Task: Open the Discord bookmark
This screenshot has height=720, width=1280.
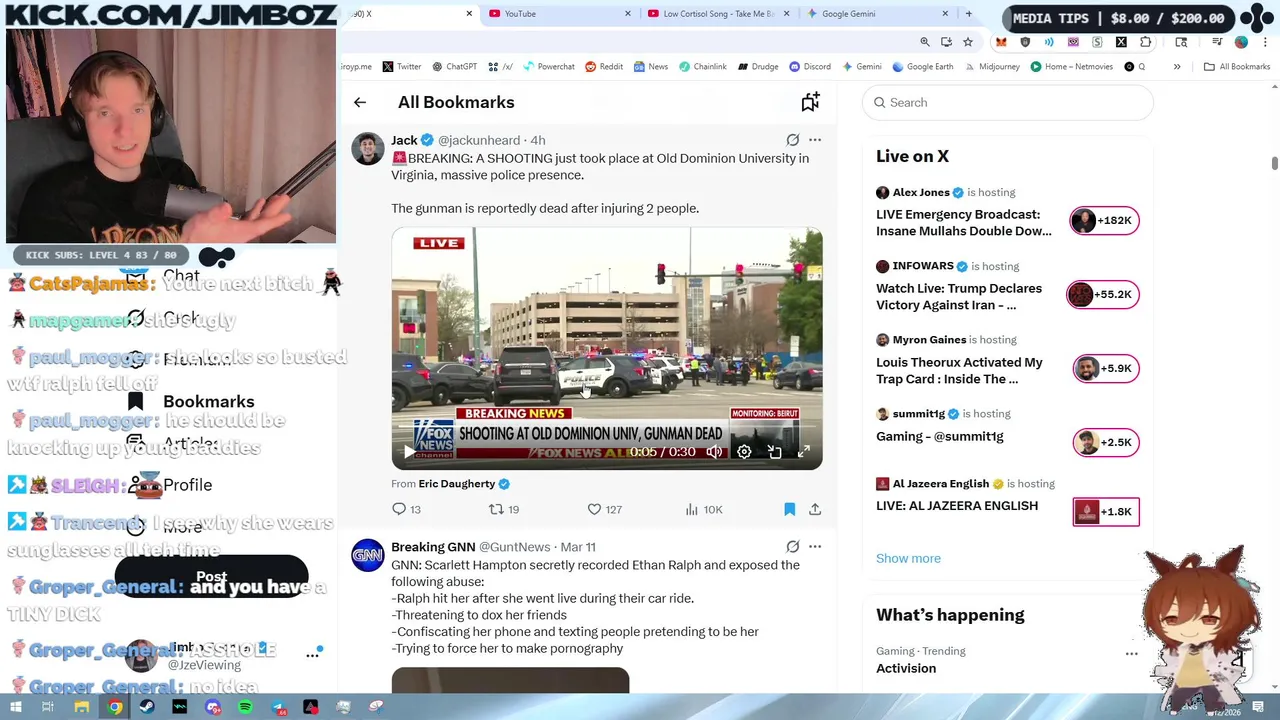Action: (x=809, y=67)
